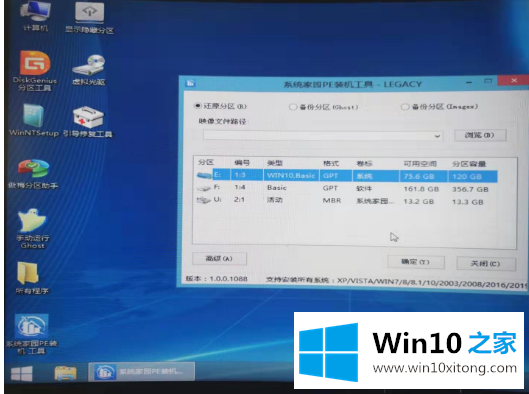Open 手动运行 Ghost desktop icon
This screenshot has height=394, width=529.
tap(32, 228)
